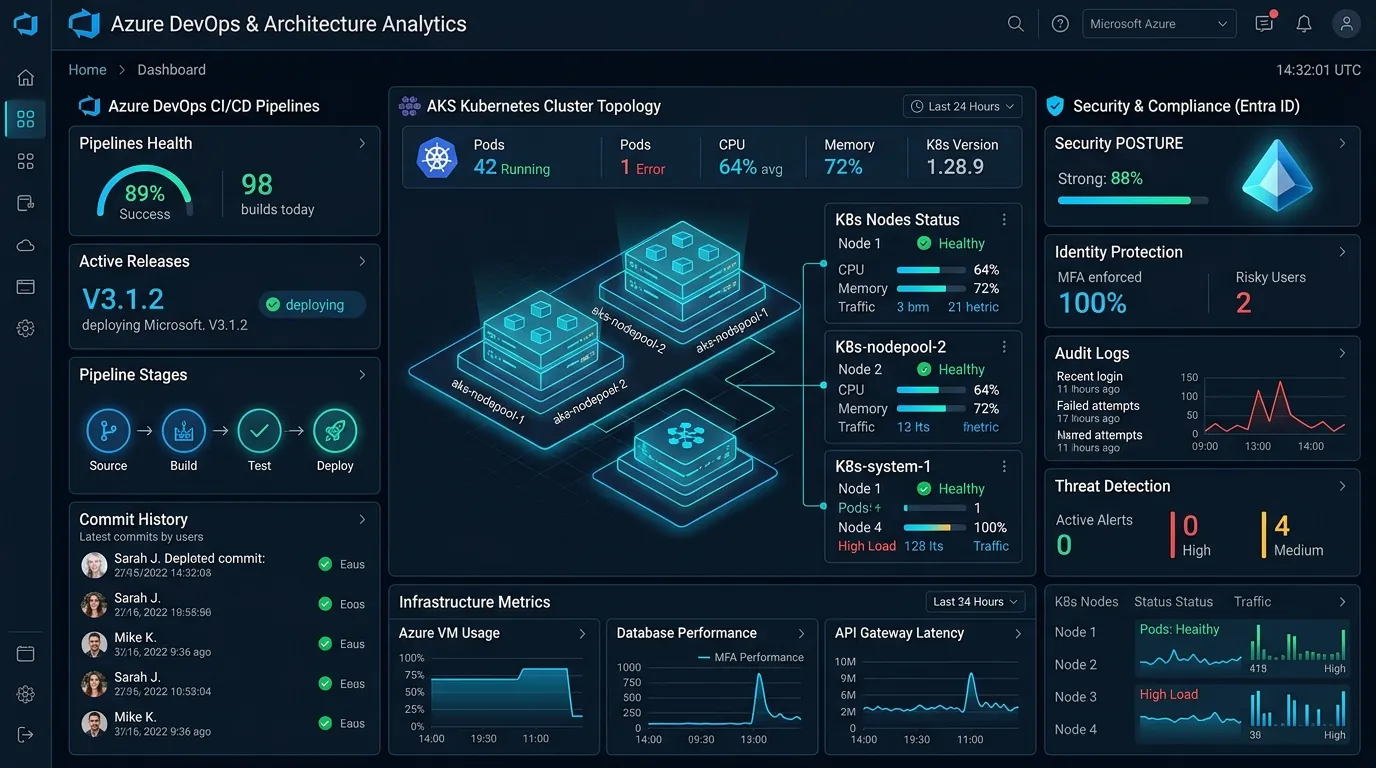Open the Last 34 Hours dropdown

(974, 602)
